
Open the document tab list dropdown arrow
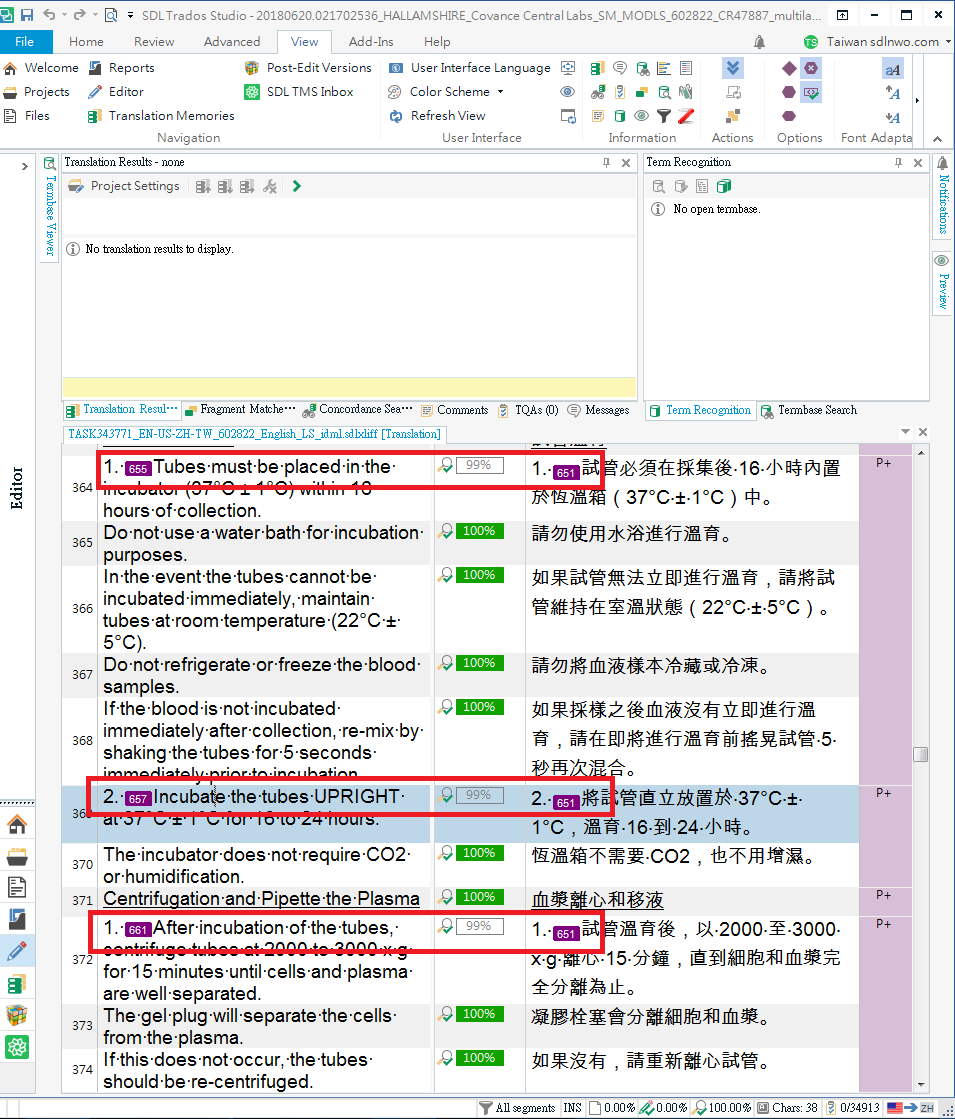tap(905, 432)
